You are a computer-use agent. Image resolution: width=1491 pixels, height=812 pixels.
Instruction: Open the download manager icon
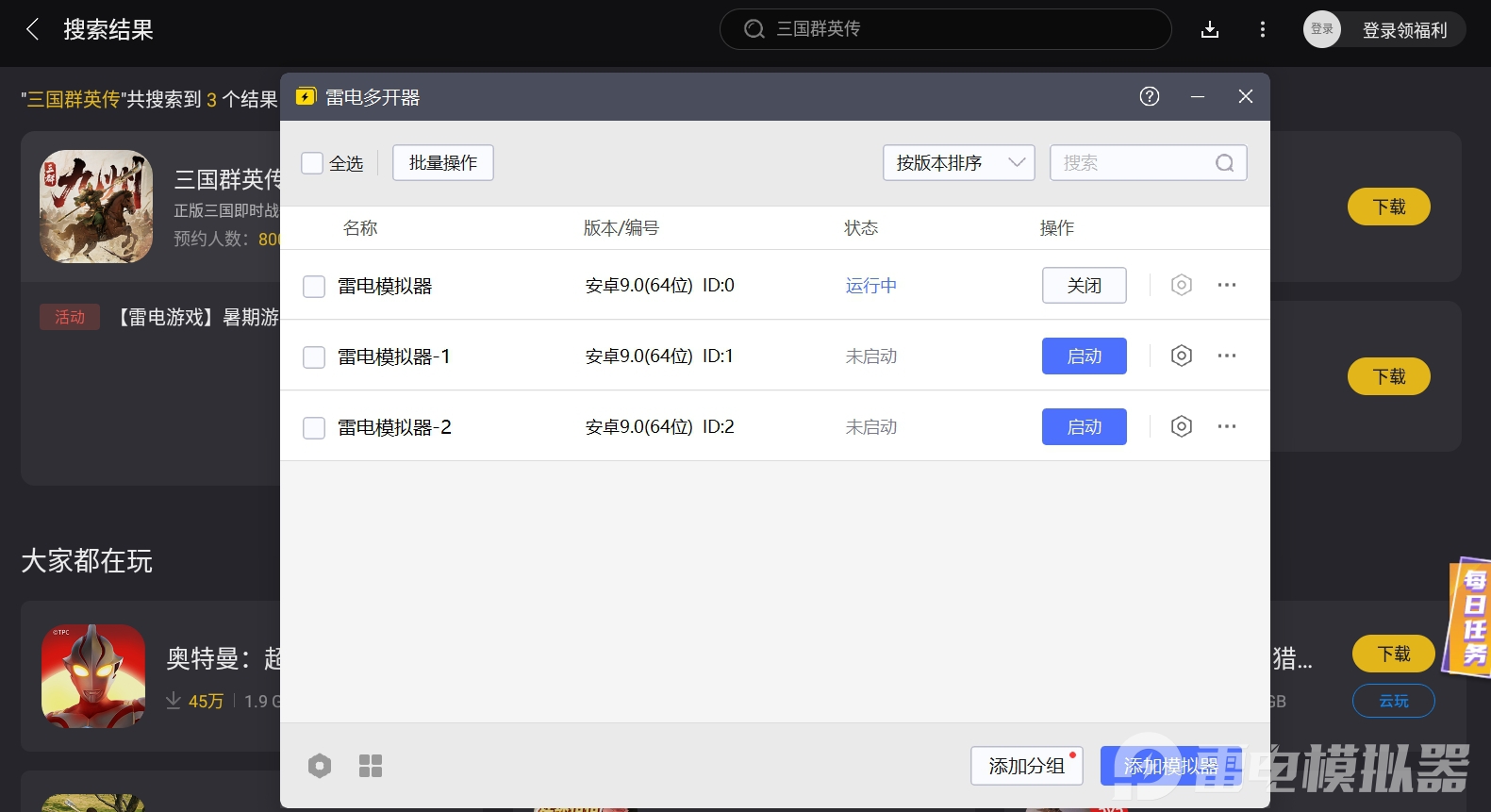[x=1210, y=29]
